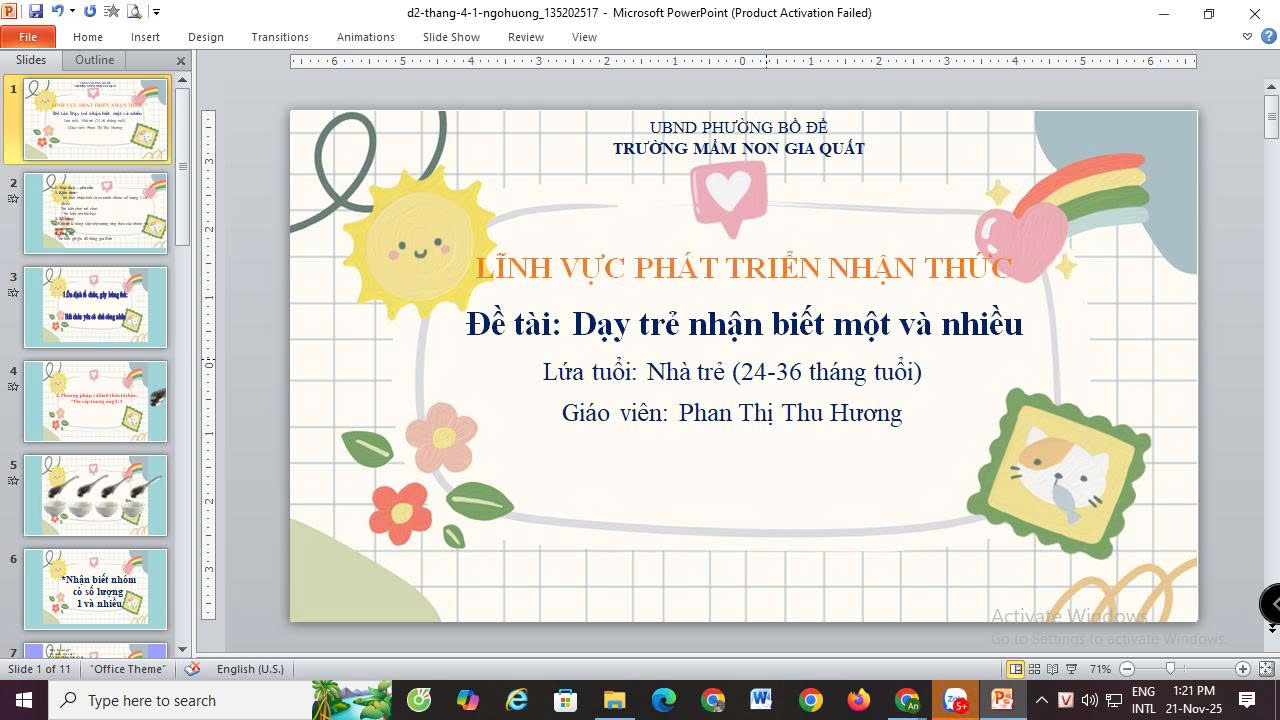Click the Save icon in Quick Access Toolbar

36,12
